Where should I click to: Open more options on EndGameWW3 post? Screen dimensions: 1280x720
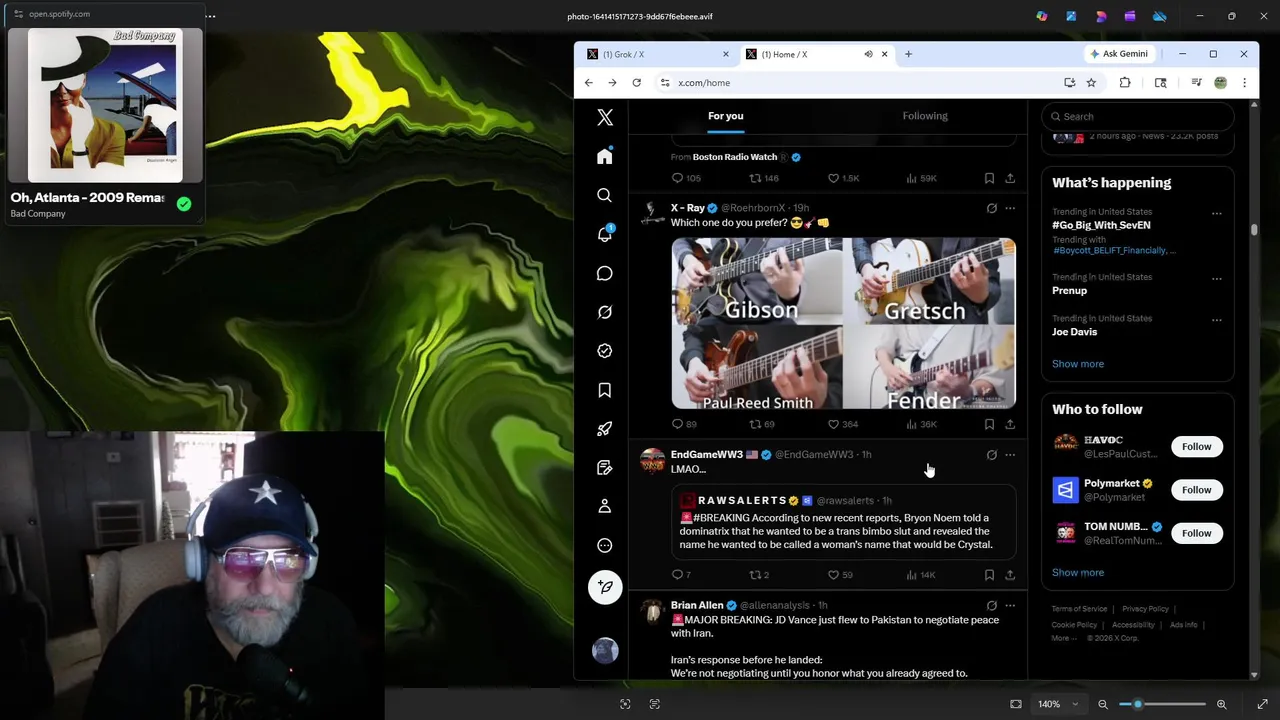(1010, 455)
